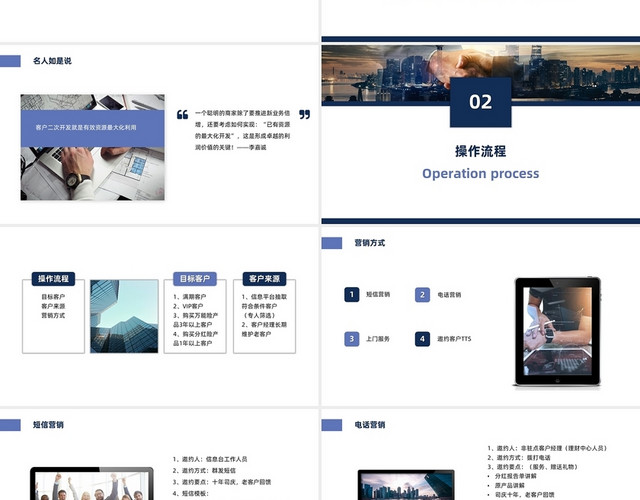This screenshot has height=500, width=640.
Task: Click the 客户来源 card header label
Action: click(264, 279)
